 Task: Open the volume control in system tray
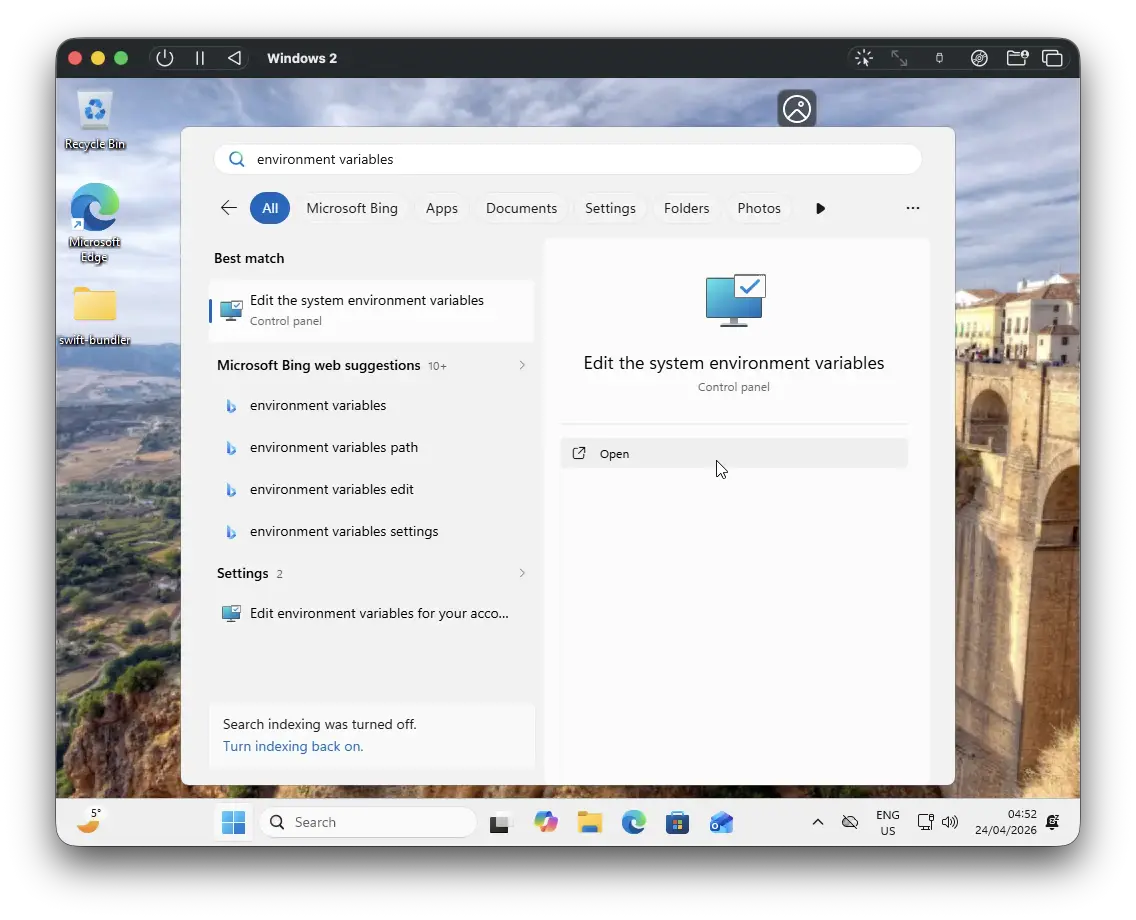pyautogui.click(x=950, y=822)
